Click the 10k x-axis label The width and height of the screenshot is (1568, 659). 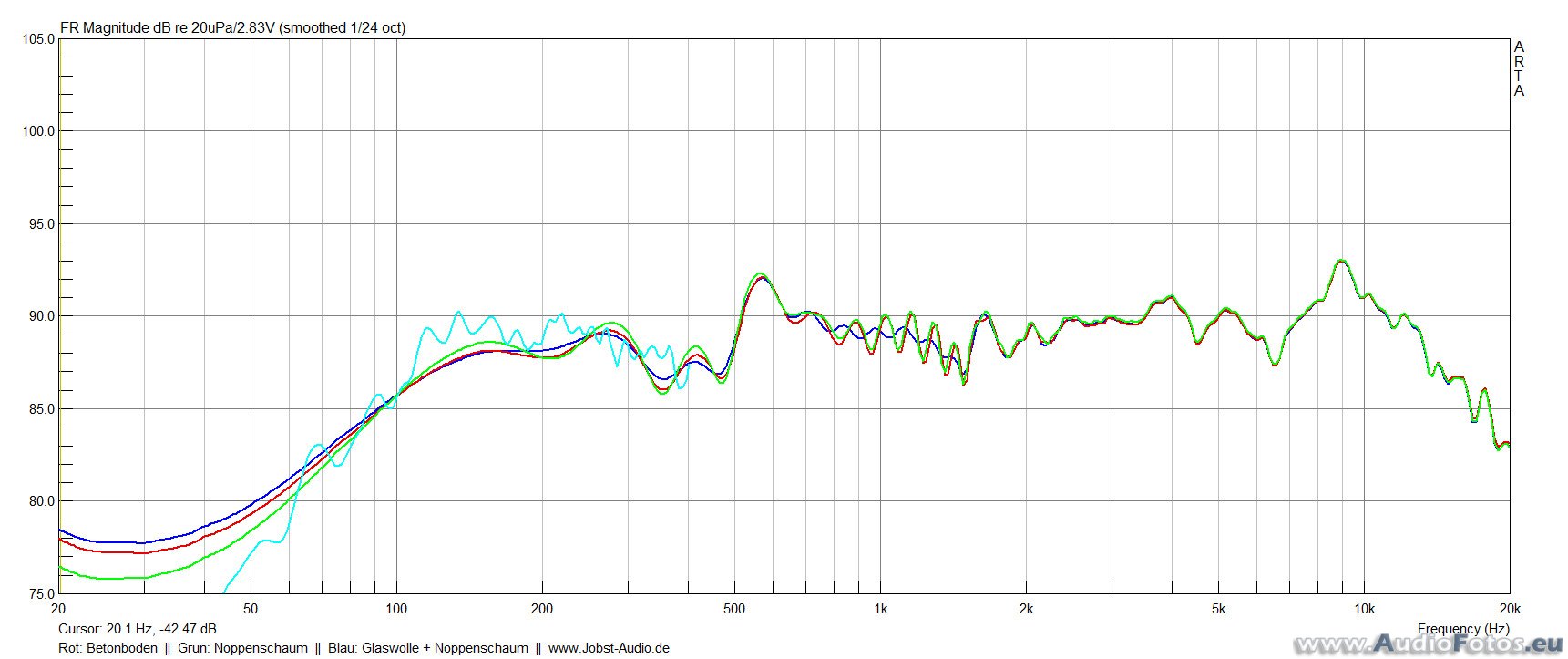pyautogui.click(x=1364, y=609)
